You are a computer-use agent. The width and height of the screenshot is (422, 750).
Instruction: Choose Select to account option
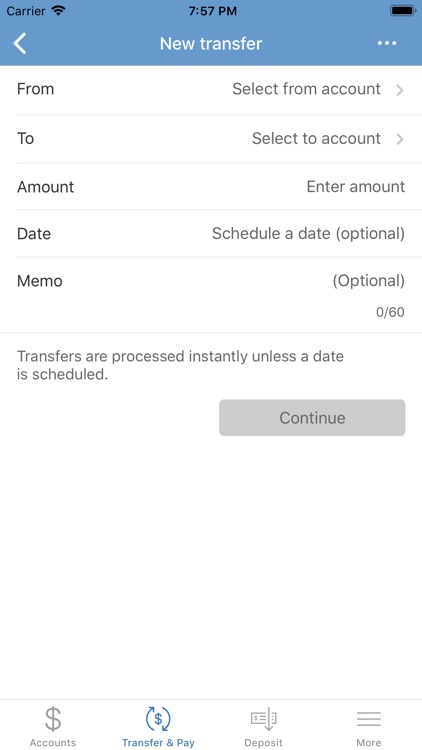point(316,138)
